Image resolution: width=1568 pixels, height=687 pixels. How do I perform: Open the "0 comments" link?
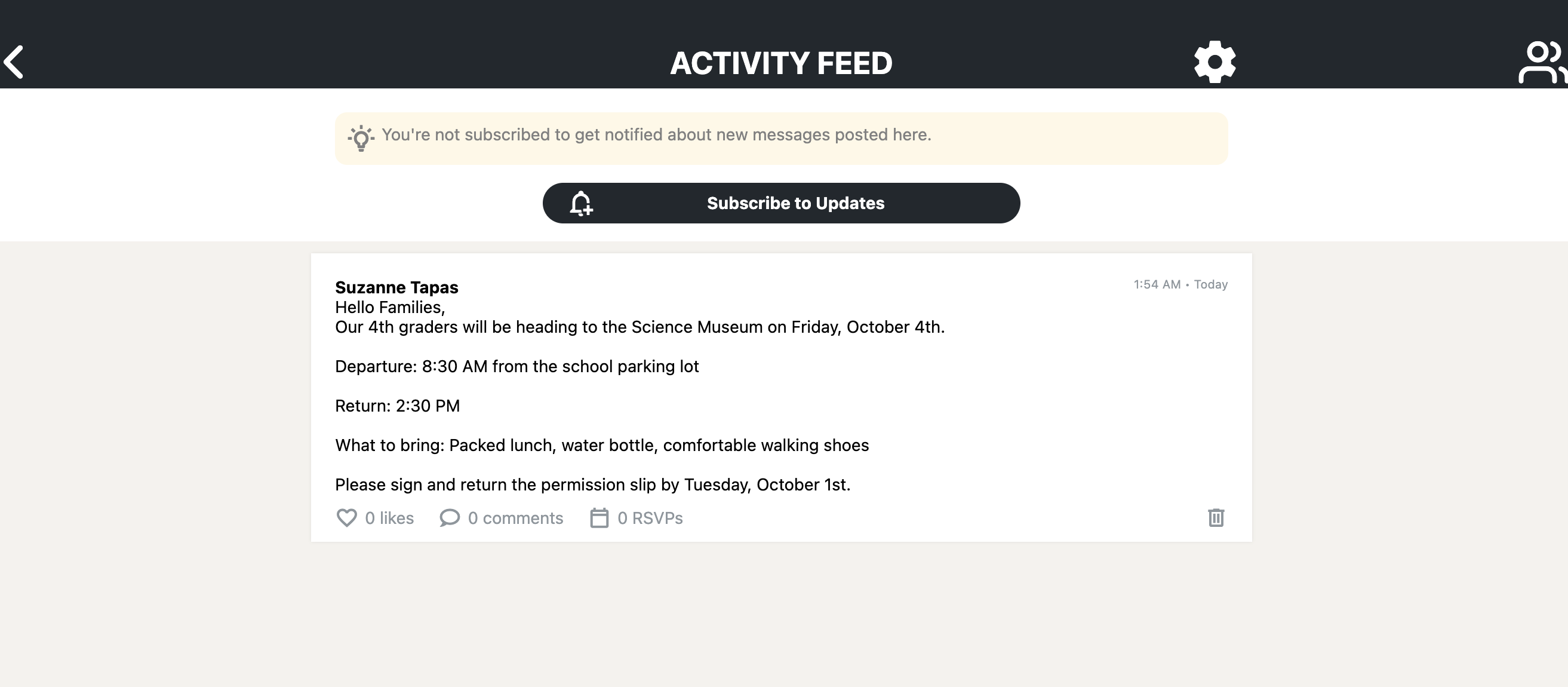[515, 518]
